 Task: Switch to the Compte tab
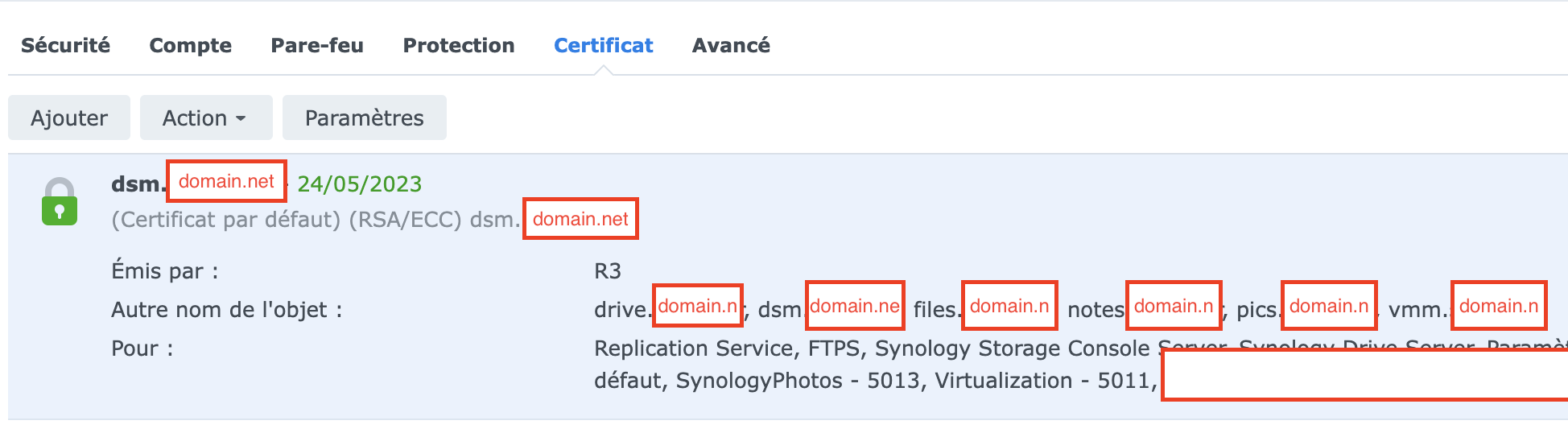coord(190,46)
